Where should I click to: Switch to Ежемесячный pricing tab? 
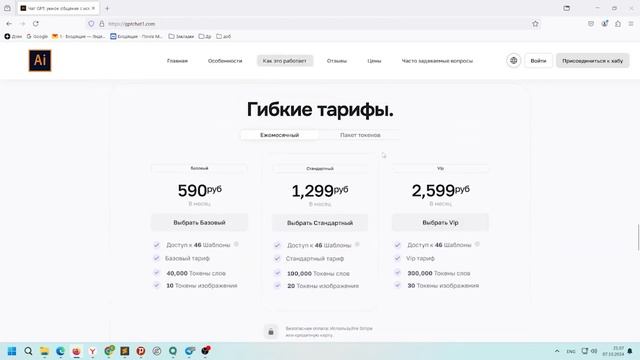[280, 135]
